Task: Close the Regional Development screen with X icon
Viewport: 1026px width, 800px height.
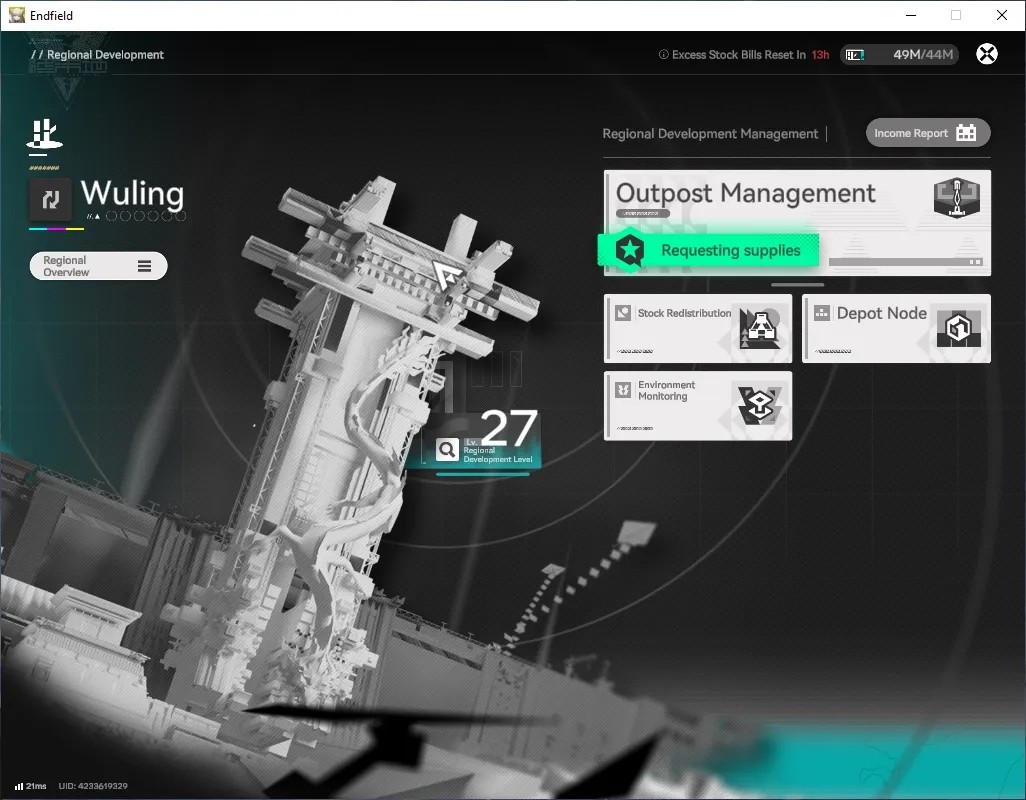Action: click(x=986, y=54)
